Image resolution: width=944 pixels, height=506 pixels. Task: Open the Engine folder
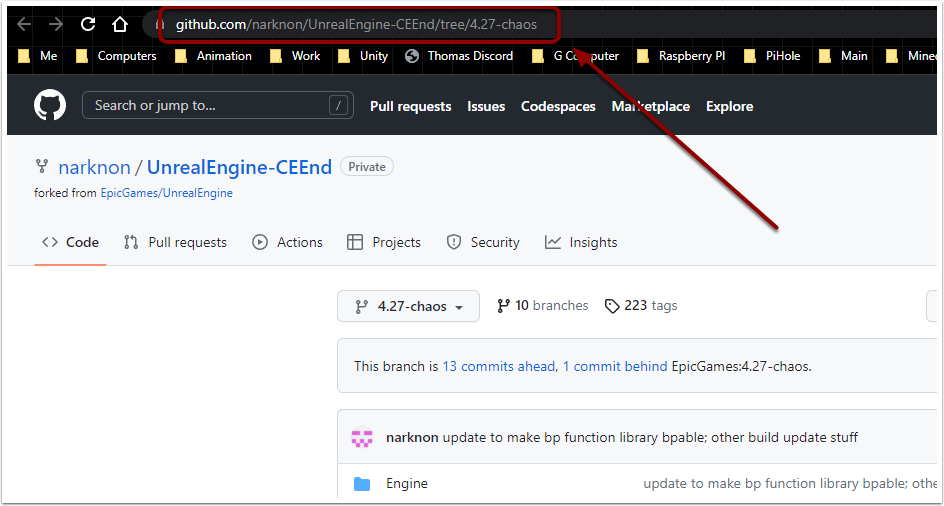(x=407, y=483)
